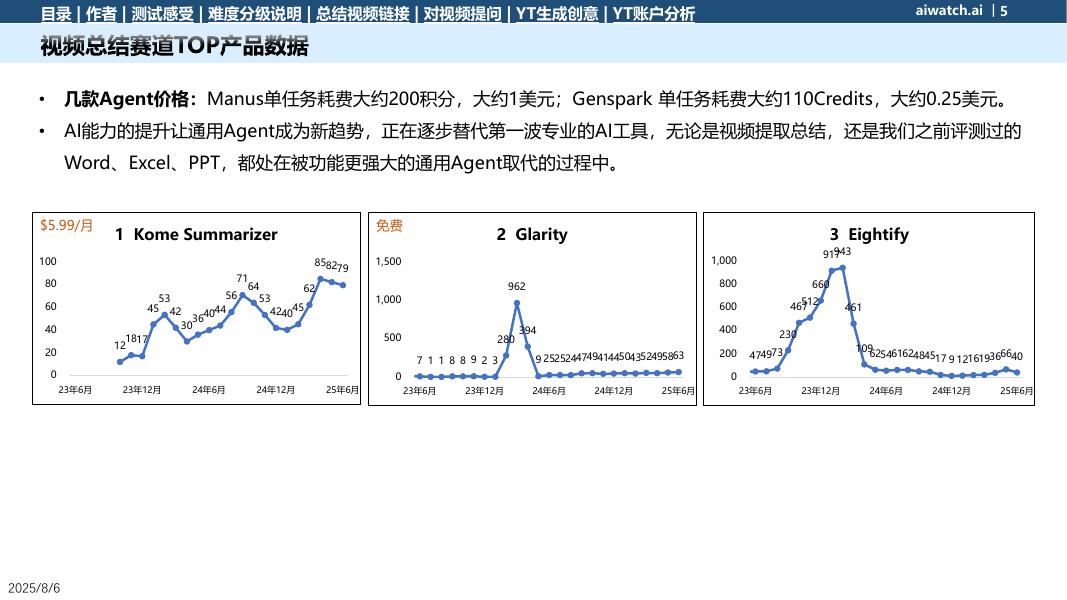
Task: Select the Kome Summarizer chart title
Action: 206,234
